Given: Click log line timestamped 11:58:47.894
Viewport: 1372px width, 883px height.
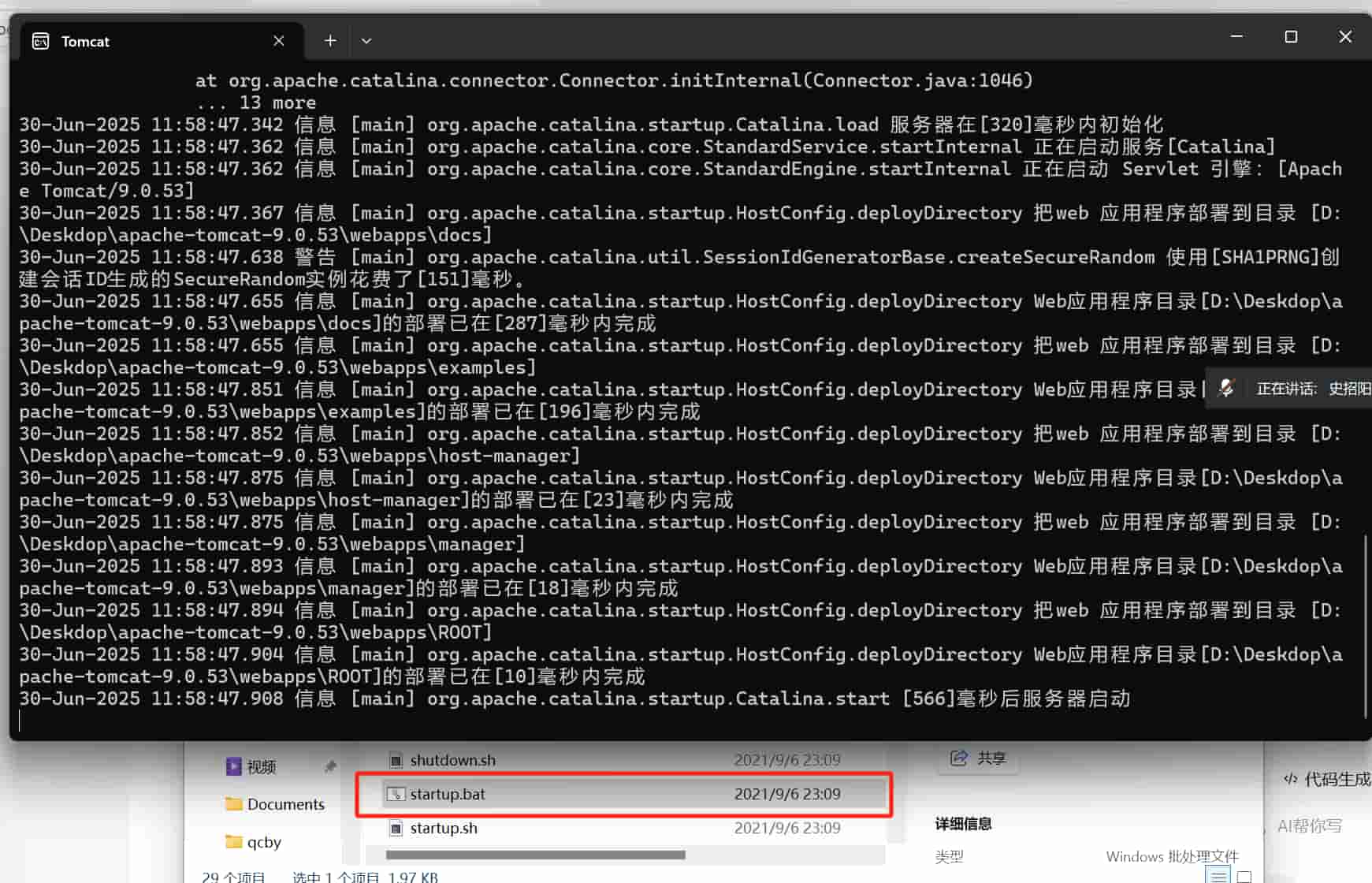Looking at the screenshot, I should (681, 621).
